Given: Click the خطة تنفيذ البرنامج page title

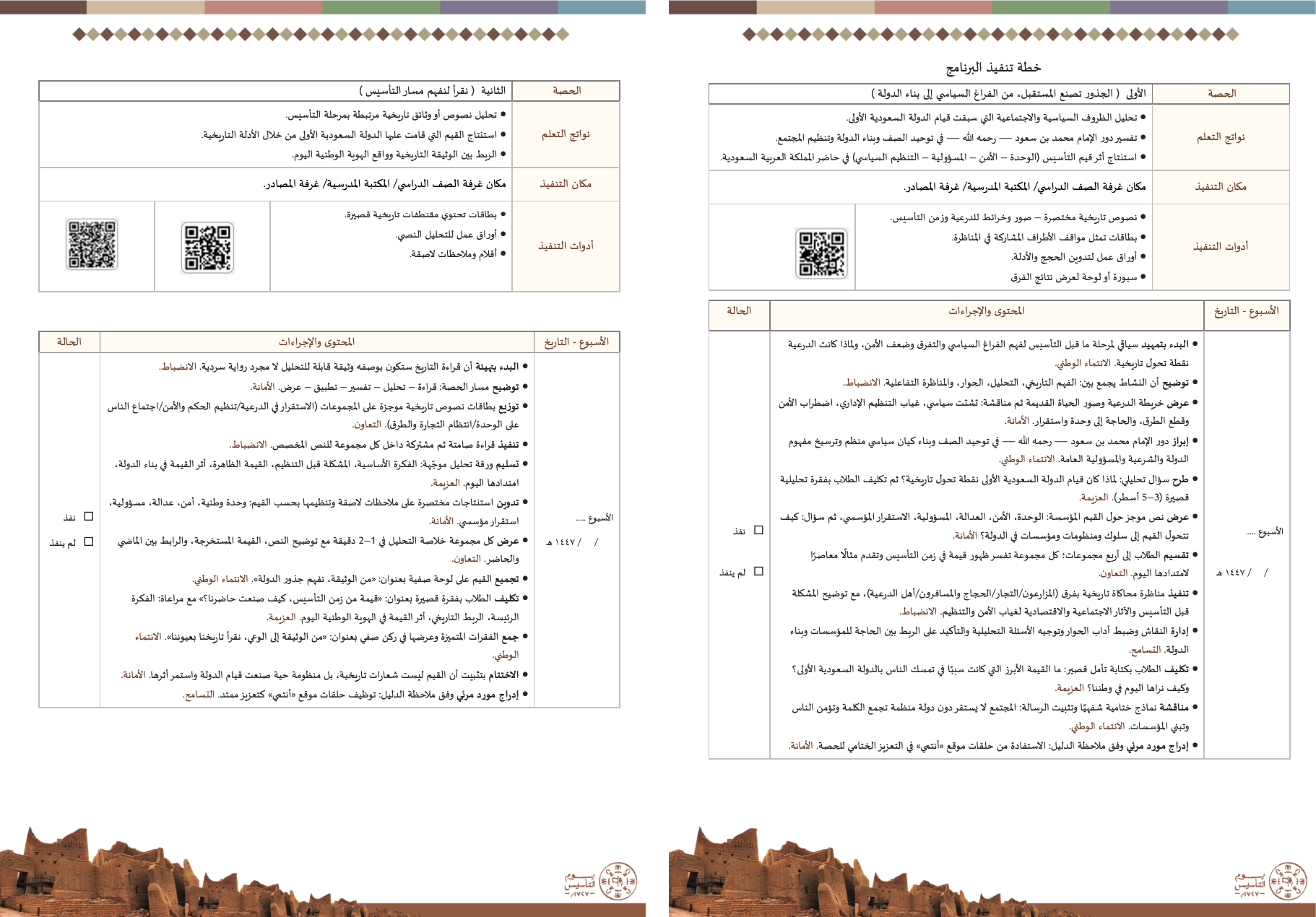Looking at the screenshot, I should [x=993, y=68].
